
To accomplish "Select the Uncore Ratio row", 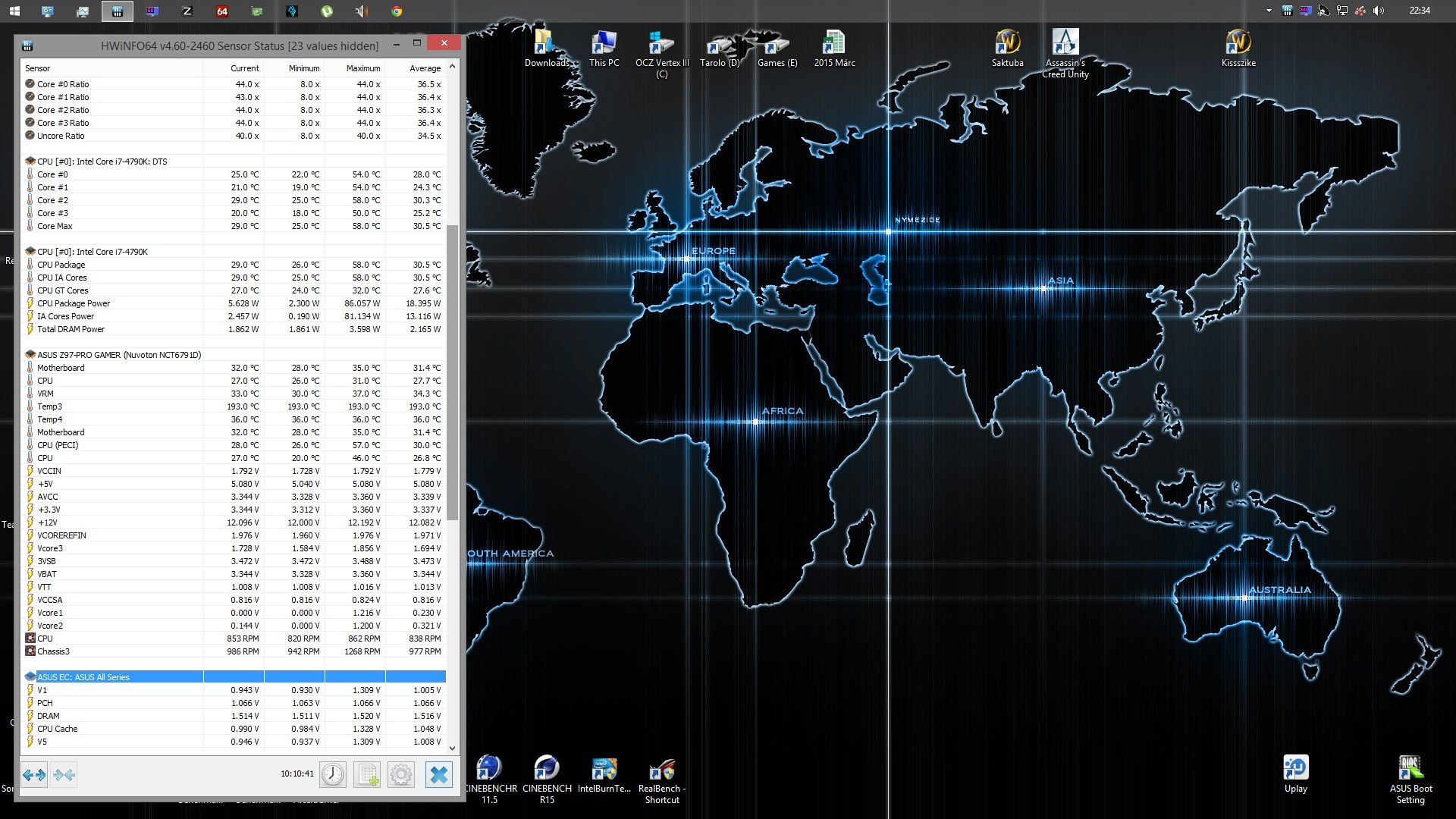I will coord(234,136).
